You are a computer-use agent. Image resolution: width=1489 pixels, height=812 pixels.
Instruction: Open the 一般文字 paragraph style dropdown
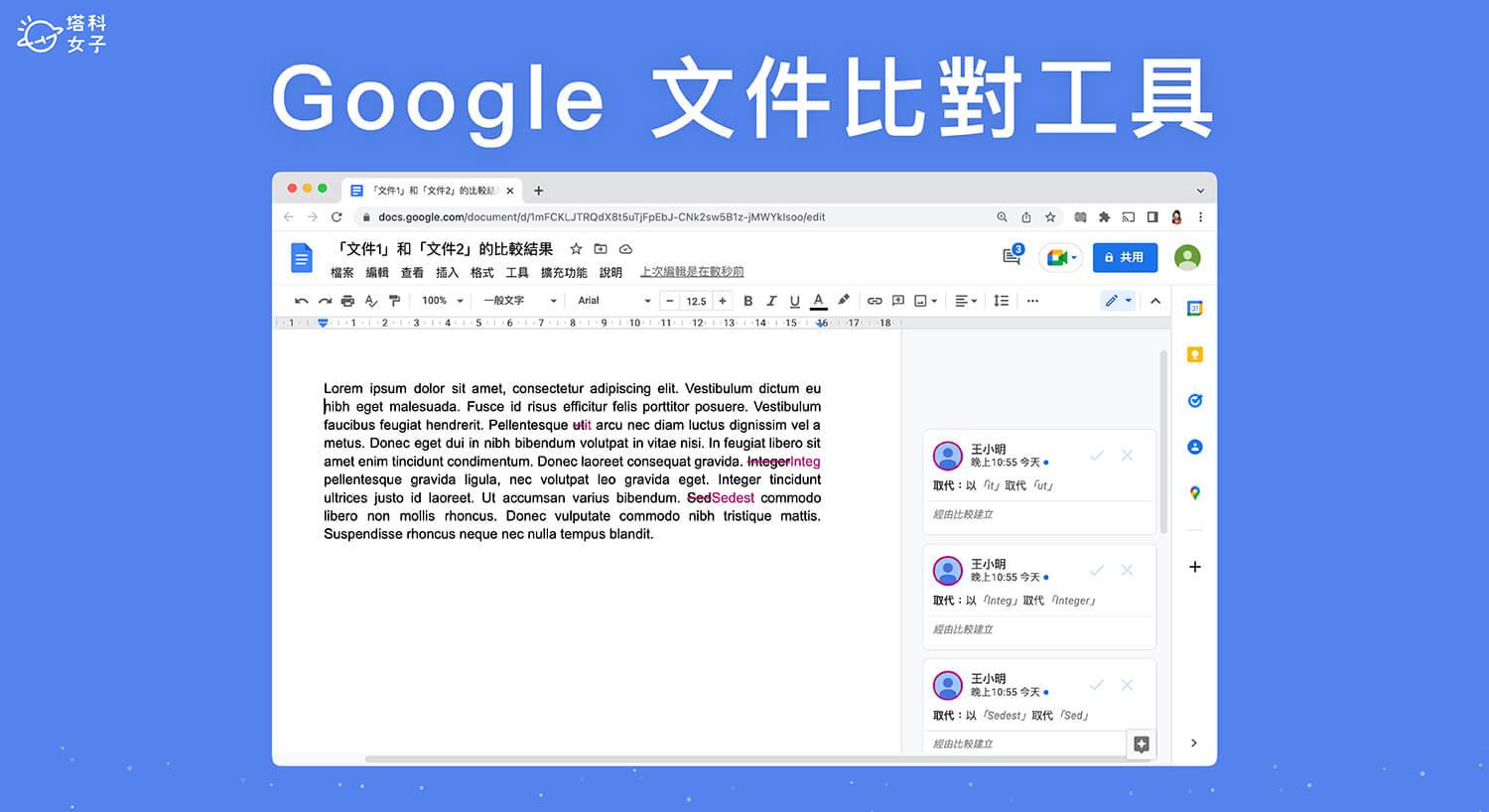pyautogui.click(x=519, y=301)
